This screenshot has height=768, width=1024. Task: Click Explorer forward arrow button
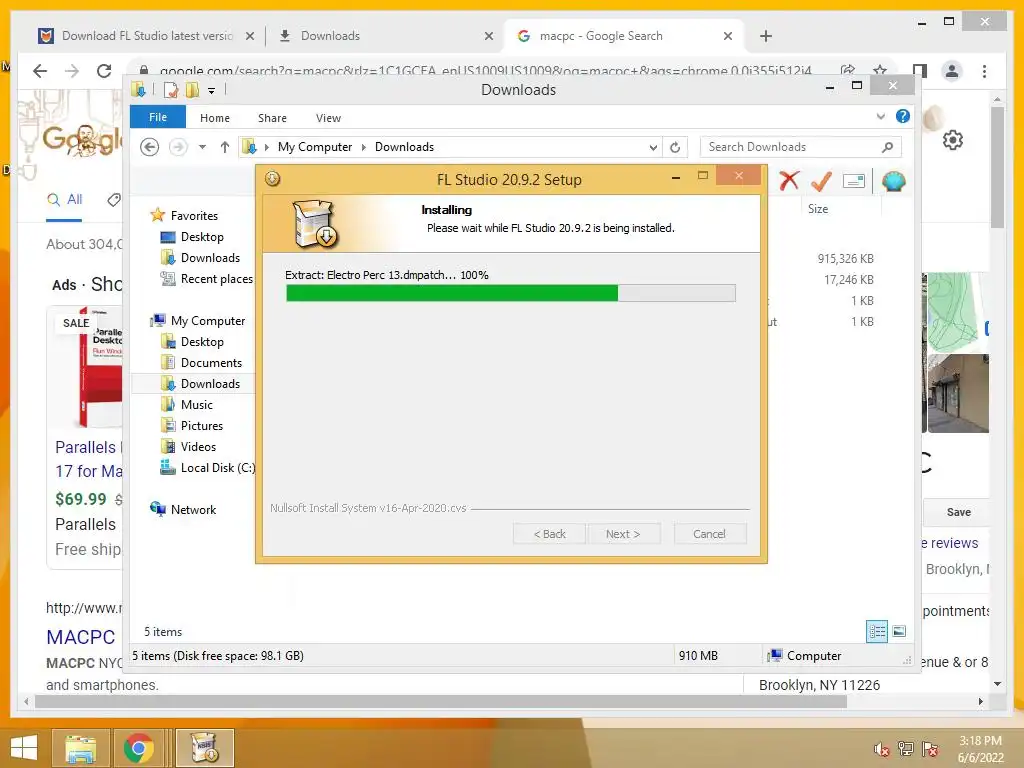click(178, 147)
